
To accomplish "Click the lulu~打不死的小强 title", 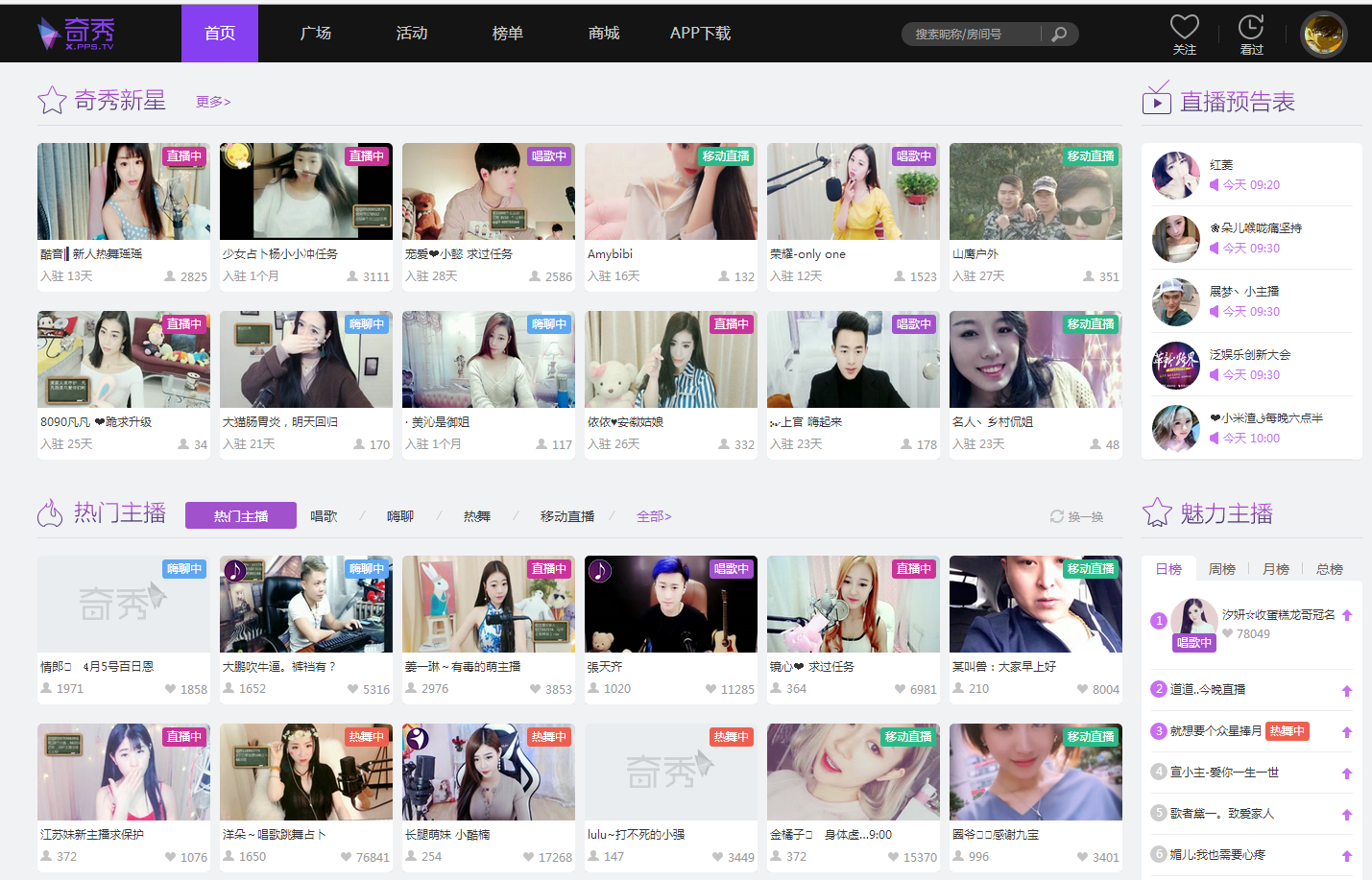I will pyautogui.click(x=637, y=835).
